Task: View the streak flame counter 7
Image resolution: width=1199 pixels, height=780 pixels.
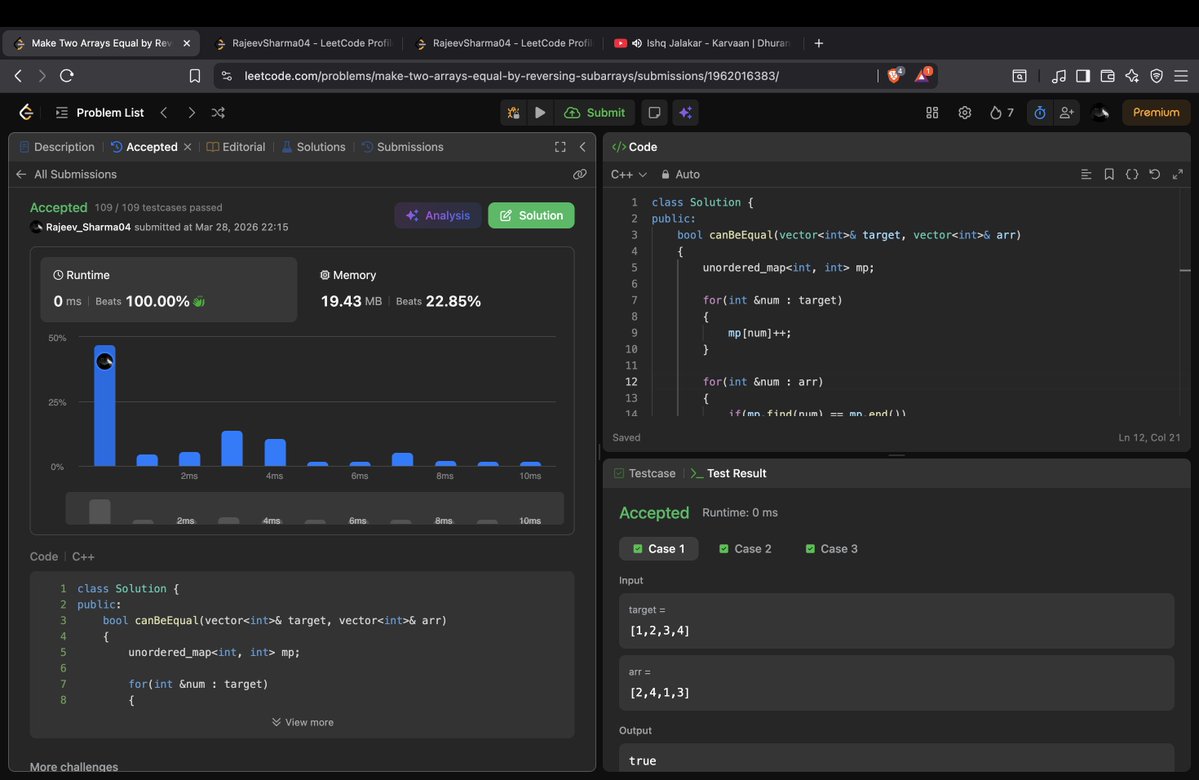Action: (1002, 112)
